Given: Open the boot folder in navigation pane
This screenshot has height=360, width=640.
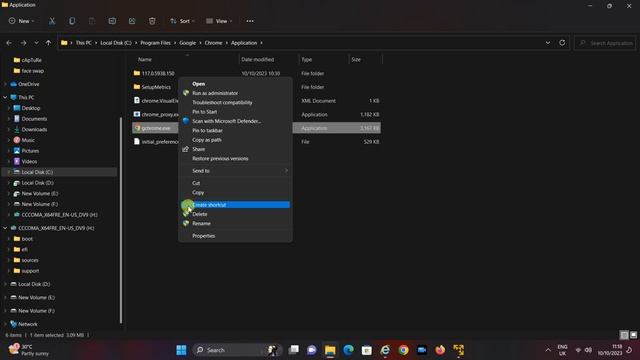Looking at the screenshot, I should click(27, 239).
